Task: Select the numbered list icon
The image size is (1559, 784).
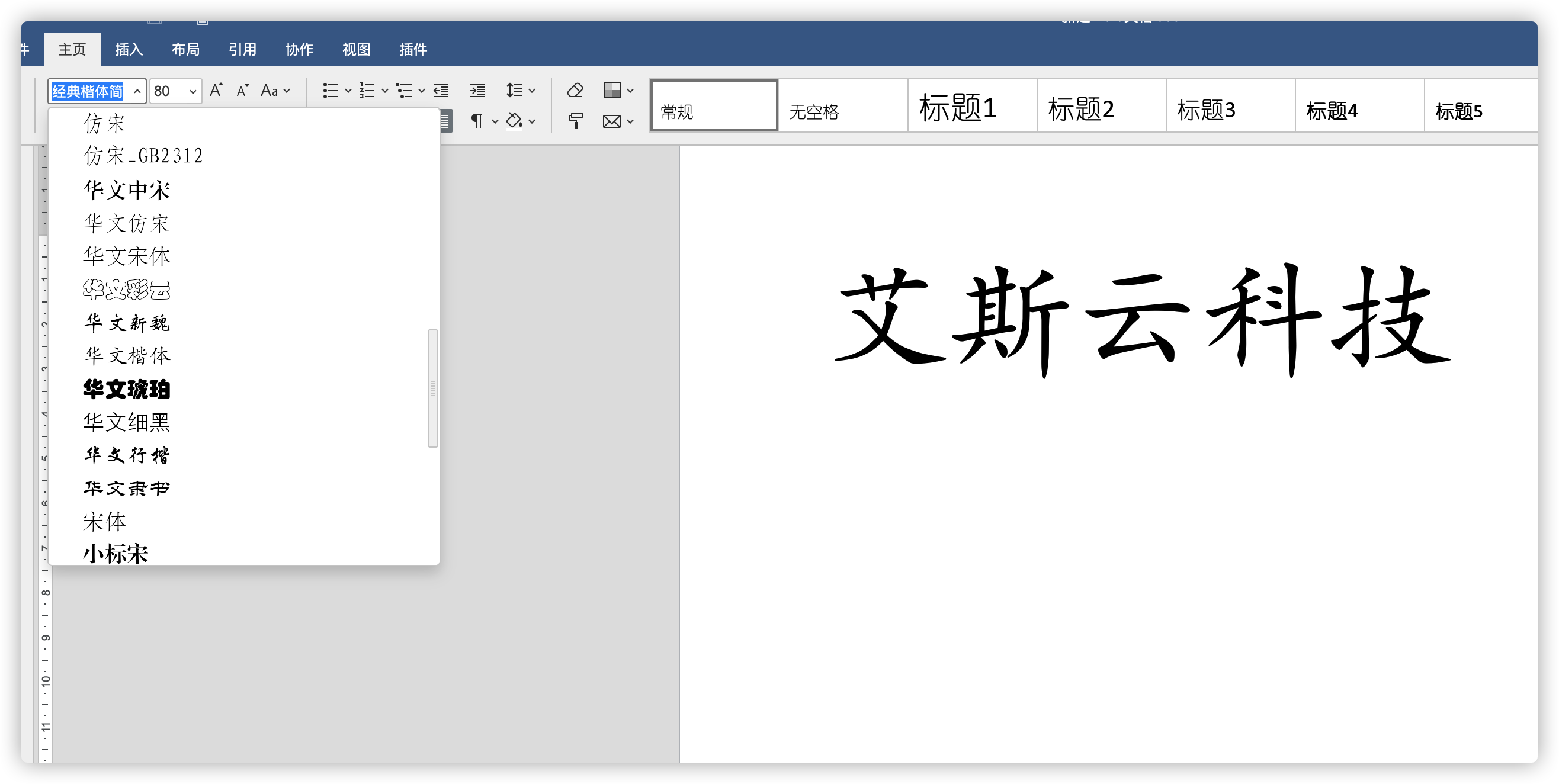Action: (x=368, y=90)
